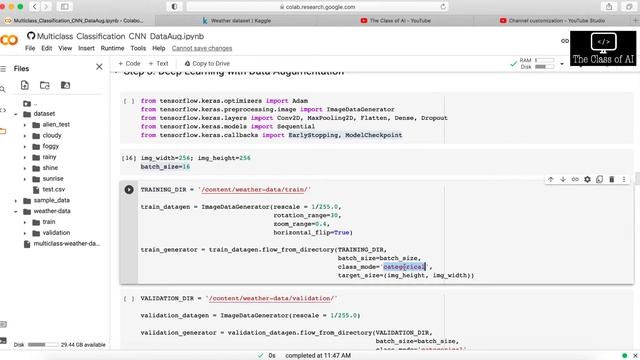Copy link to the selected cell
This screenshot has height=360, width=640.
[x=575, y=179]
